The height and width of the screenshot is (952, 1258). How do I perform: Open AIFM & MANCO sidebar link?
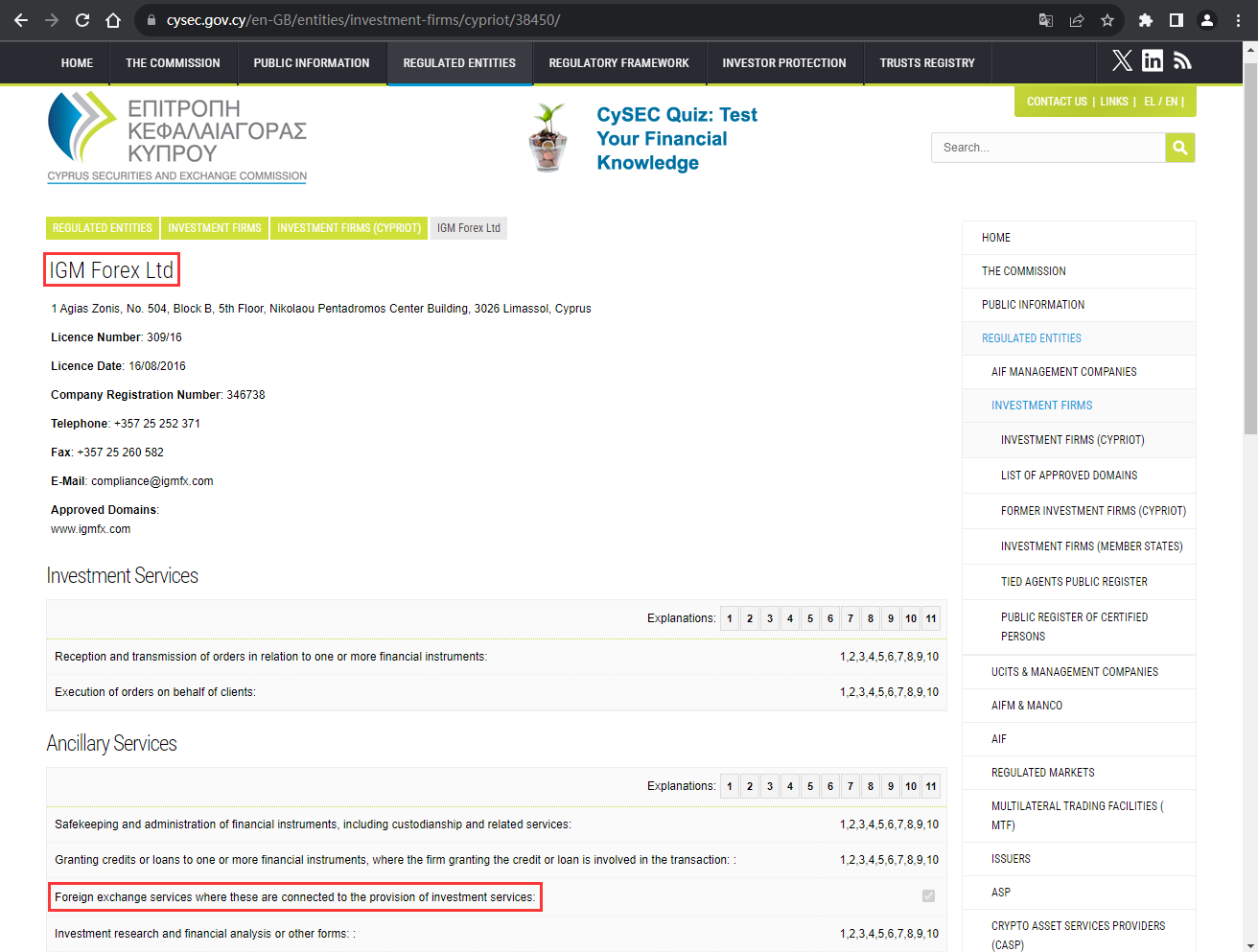(1079, 706)
